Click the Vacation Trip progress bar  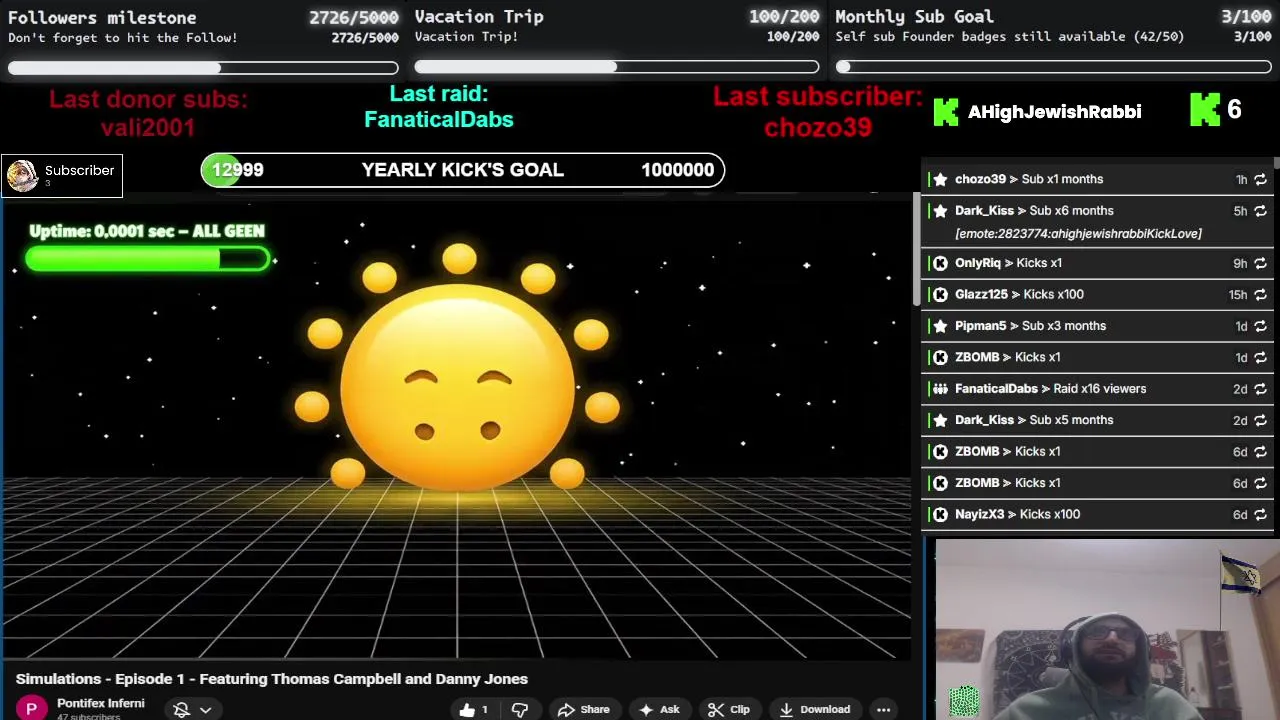(x=617, y=67)
